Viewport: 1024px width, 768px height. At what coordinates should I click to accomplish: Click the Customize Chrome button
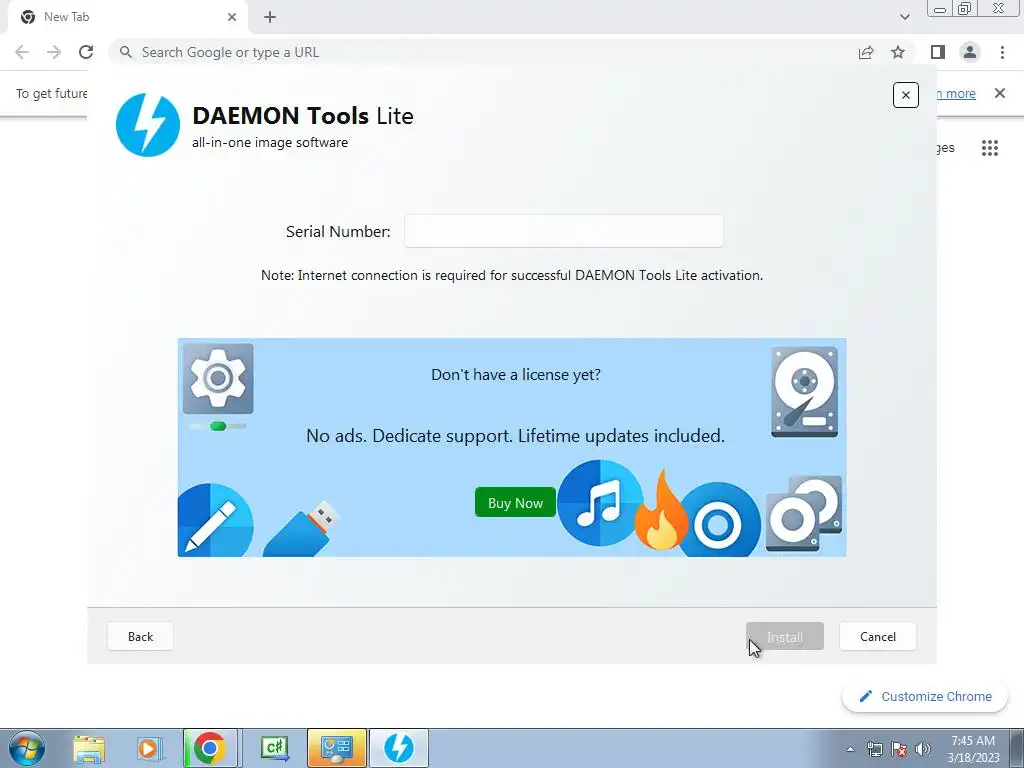[x=925, y=696]
